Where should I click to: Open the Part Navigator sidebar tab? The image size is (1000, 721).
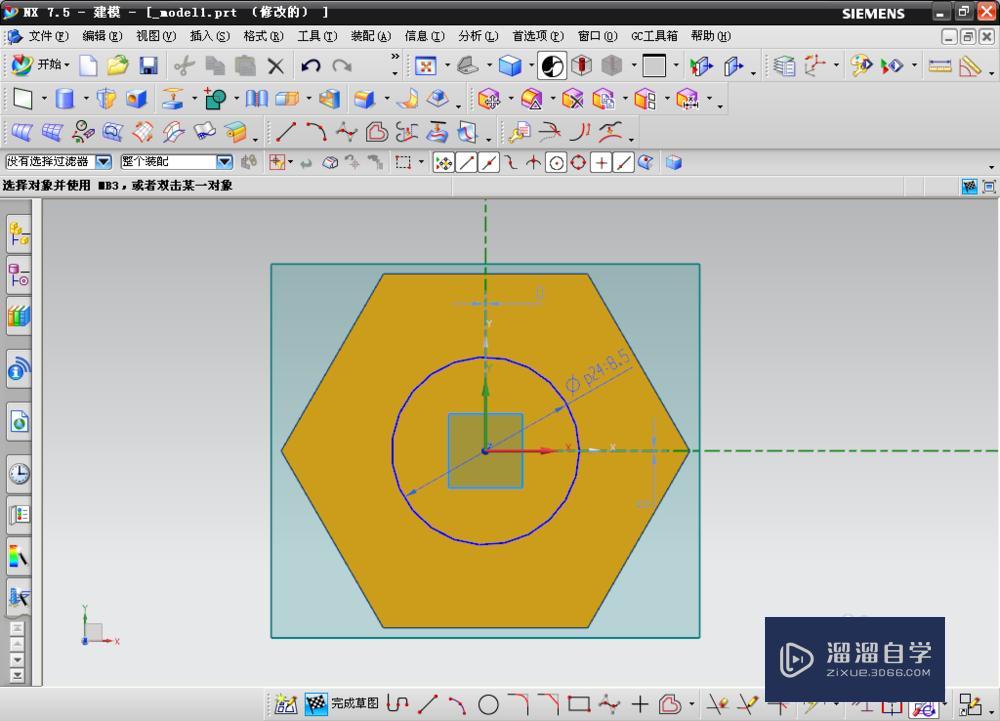pyautogui.click(x=18, y=276)
